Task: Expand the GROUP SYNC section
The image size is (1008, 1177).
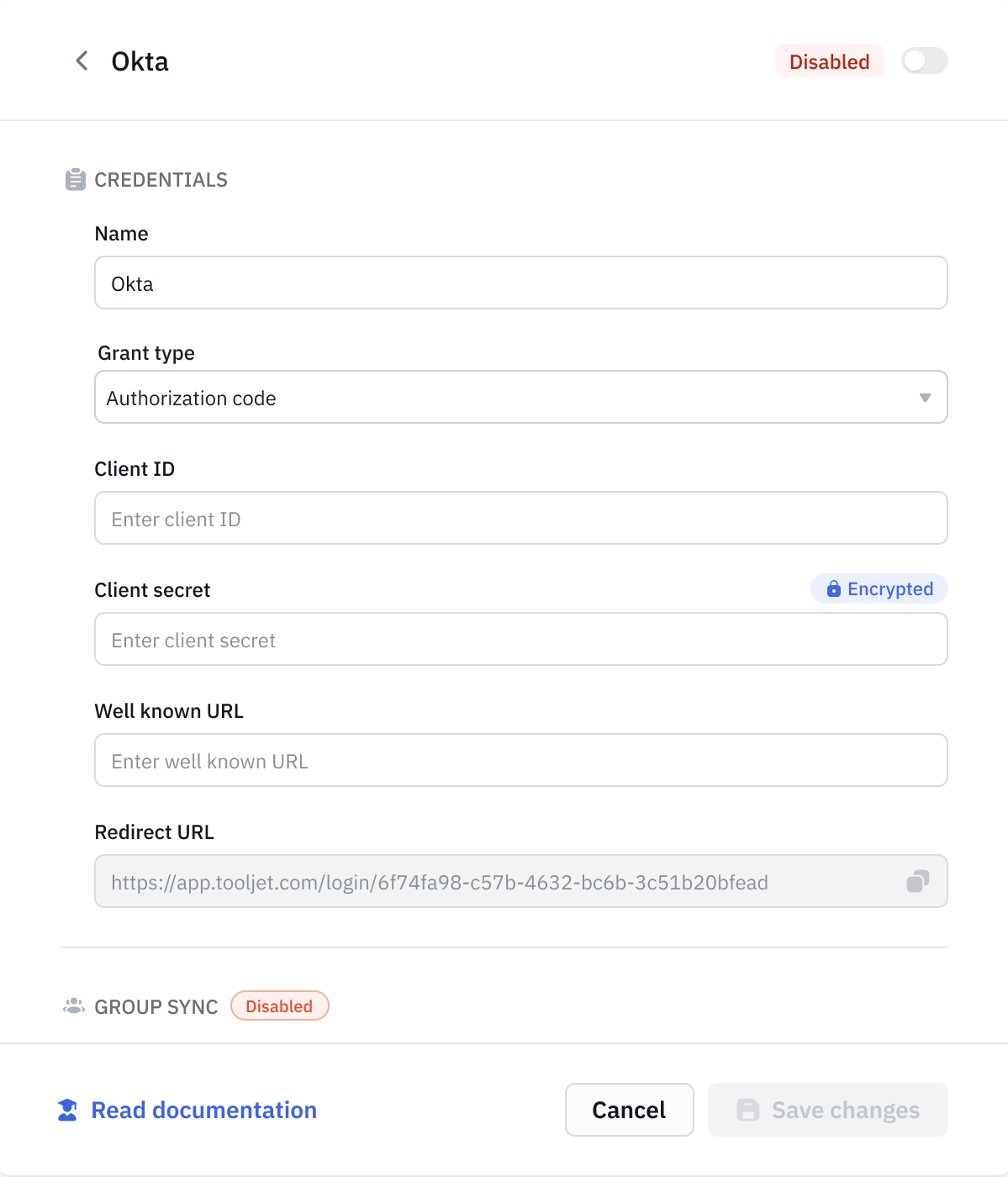Action: pos(156,1006)
